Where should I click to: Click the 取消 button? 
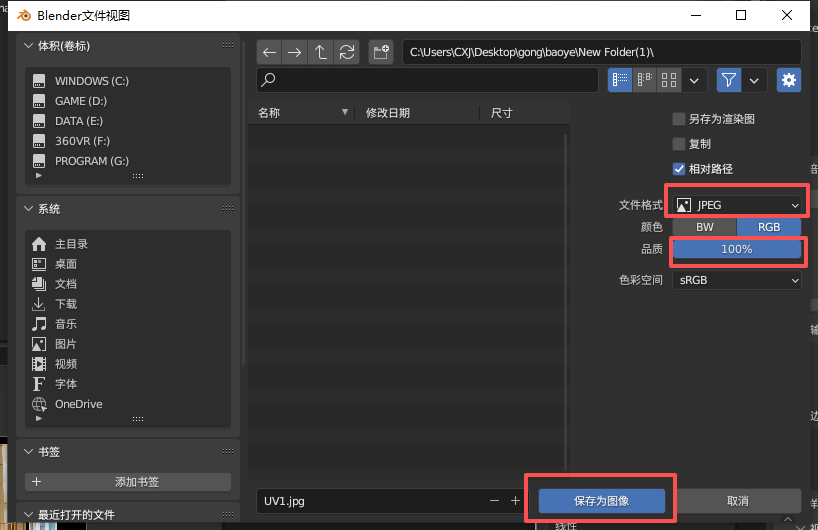737,501
